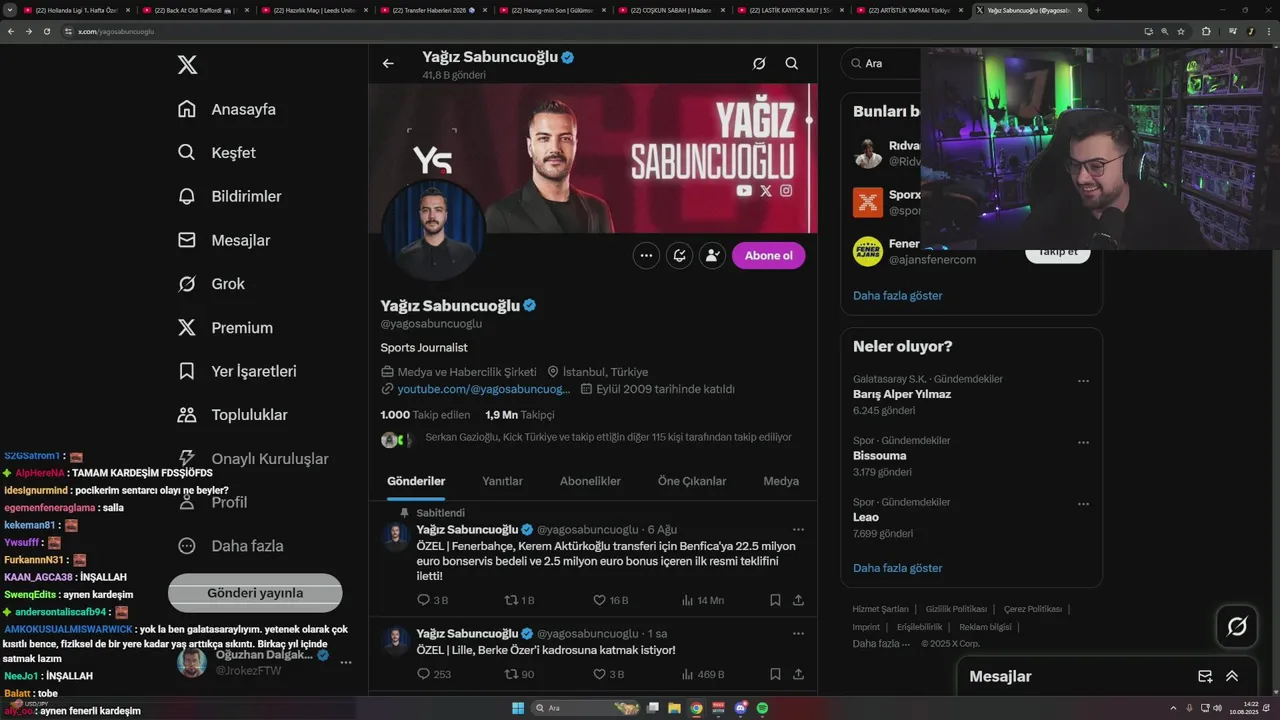This screenshot has height=720, width=1280.
Task: Expand Daha fazla menu in sidebar
Action: tap(230, 546)
